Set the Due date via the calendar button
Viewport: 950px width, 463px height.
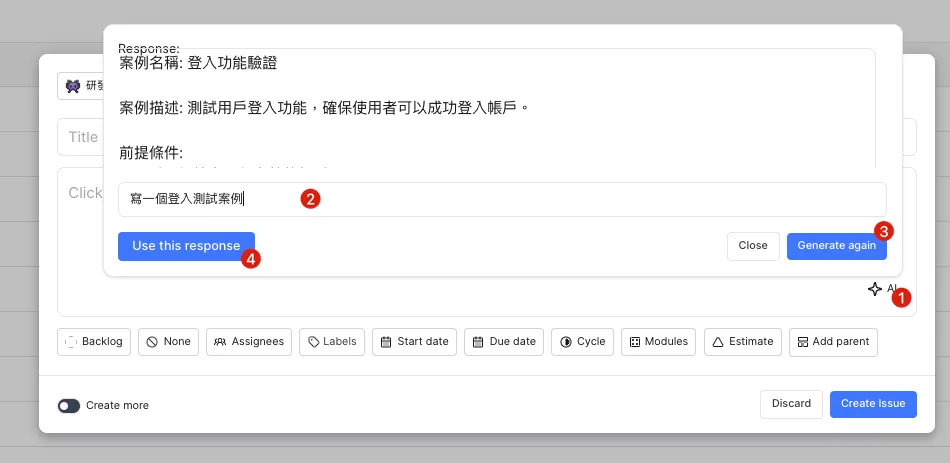505,342
